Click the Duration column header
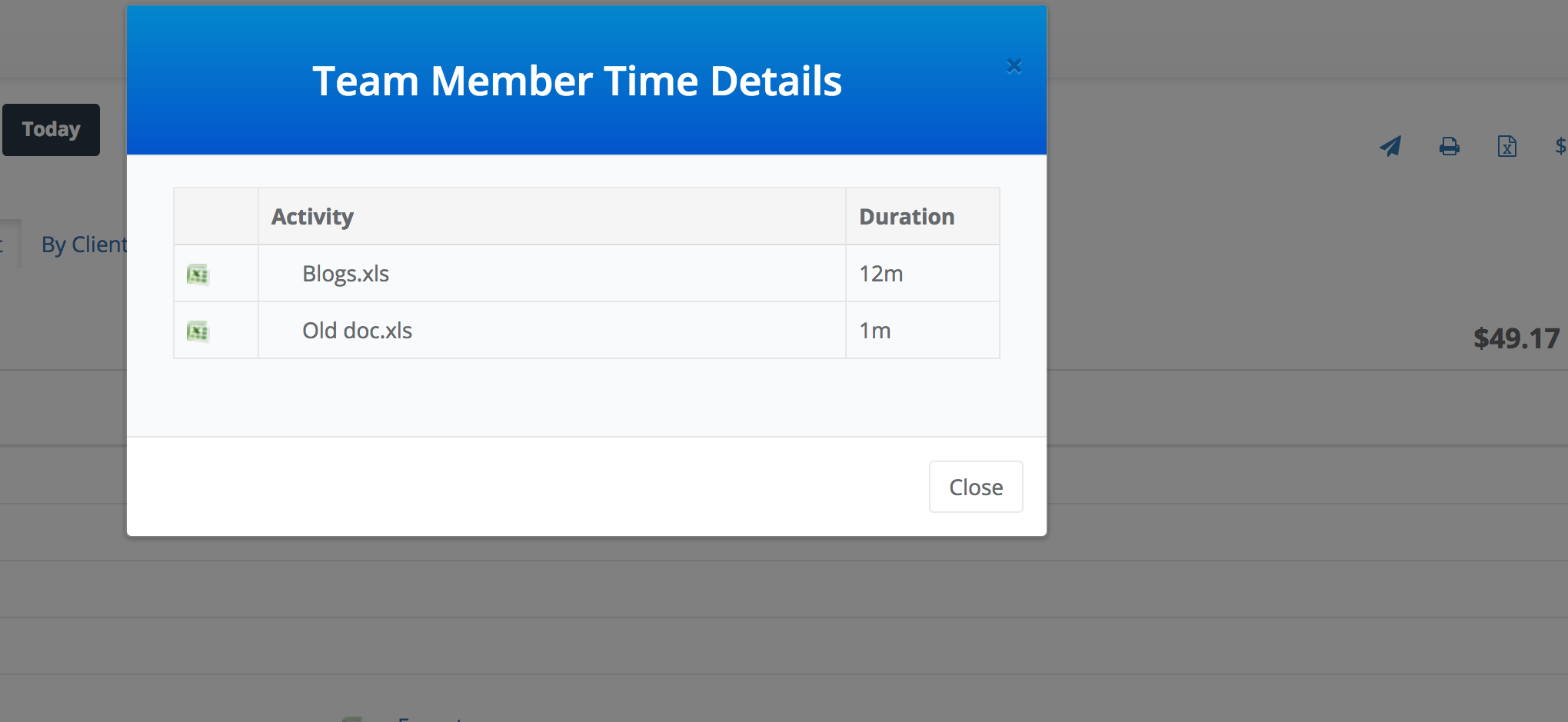The width and height of the screenshot is (1568, 722). 907,217
